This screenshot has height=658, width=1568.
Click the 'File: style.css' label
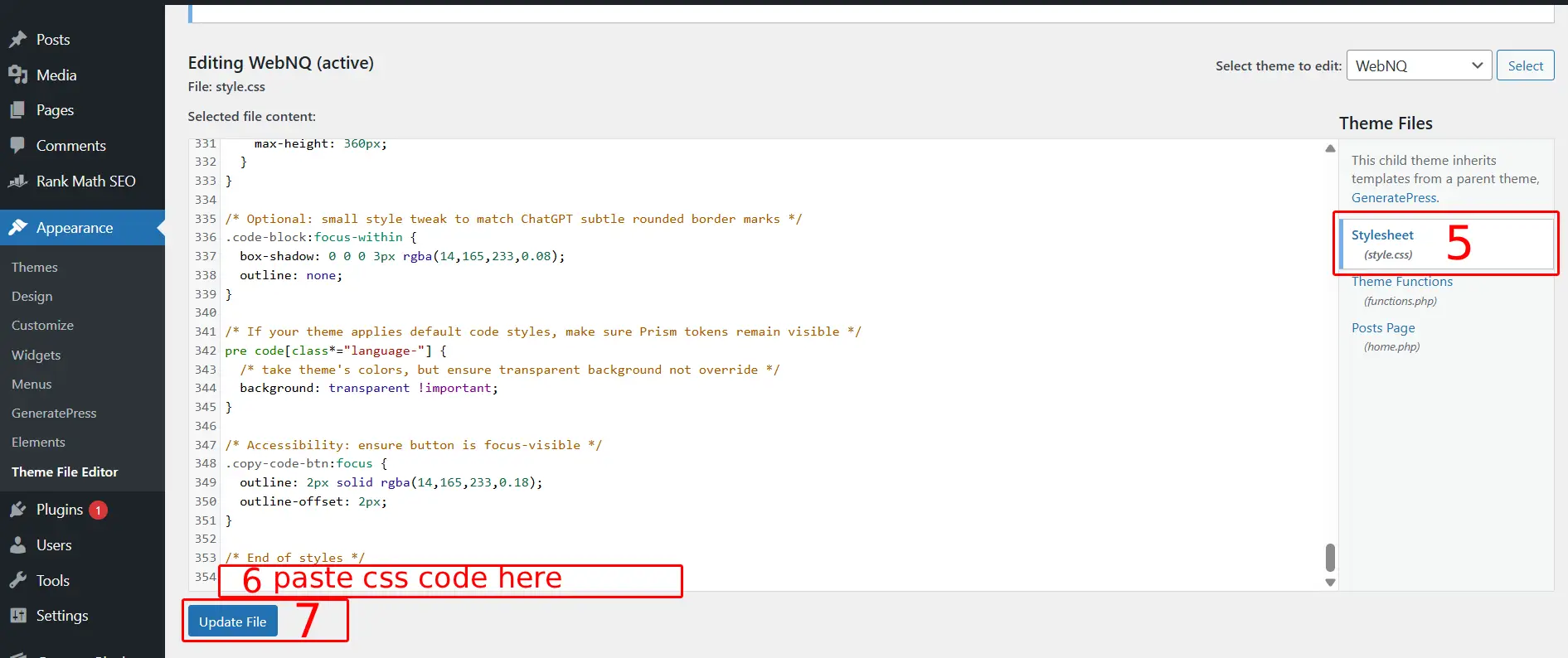(x=226, y=87)
